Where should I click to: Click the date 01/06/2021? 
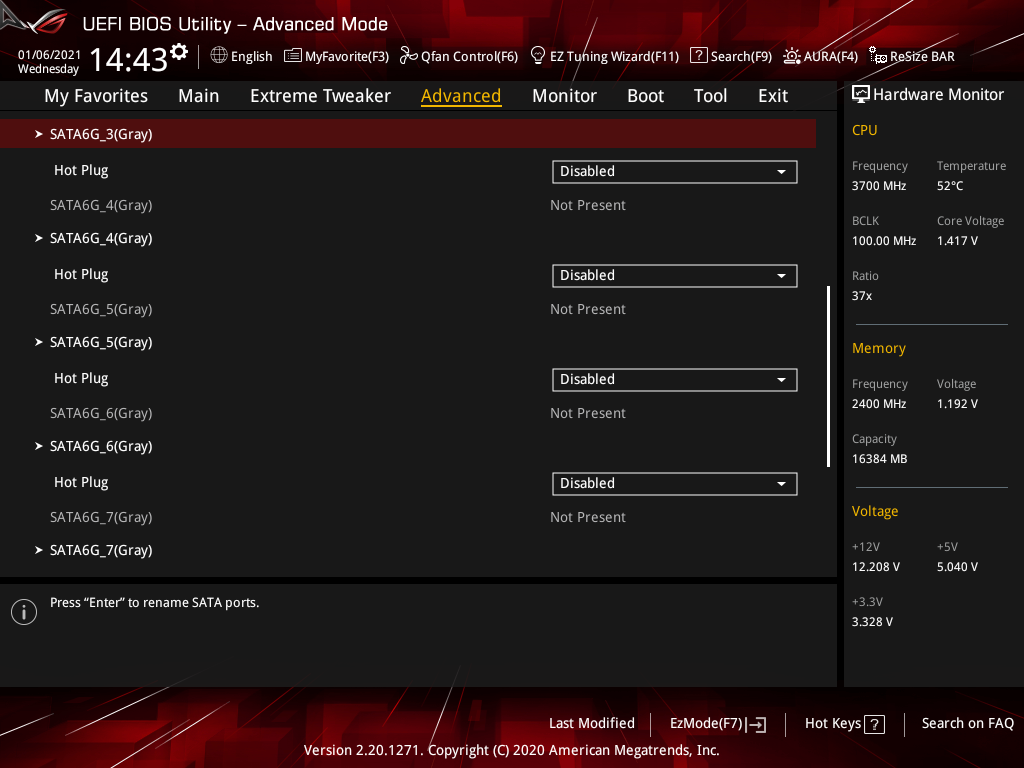coord(49,55)
